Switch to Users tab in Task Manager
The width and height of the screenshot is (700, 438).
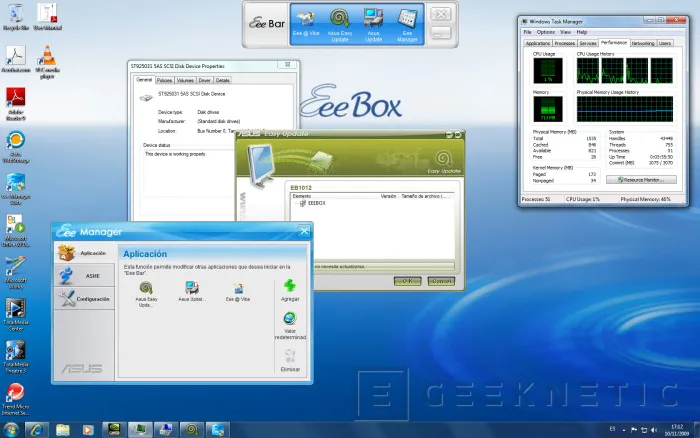pyautogui.click(x=665, y=43)
